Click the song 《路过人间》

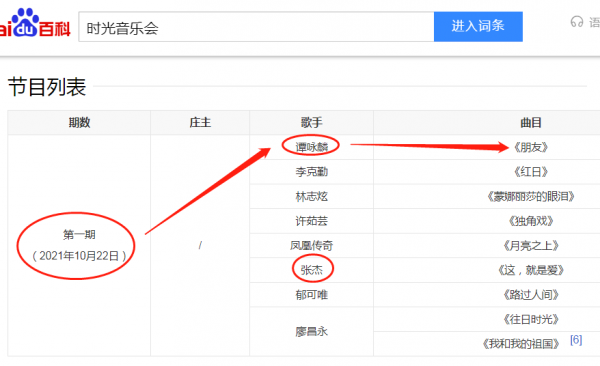click(531, 295)
